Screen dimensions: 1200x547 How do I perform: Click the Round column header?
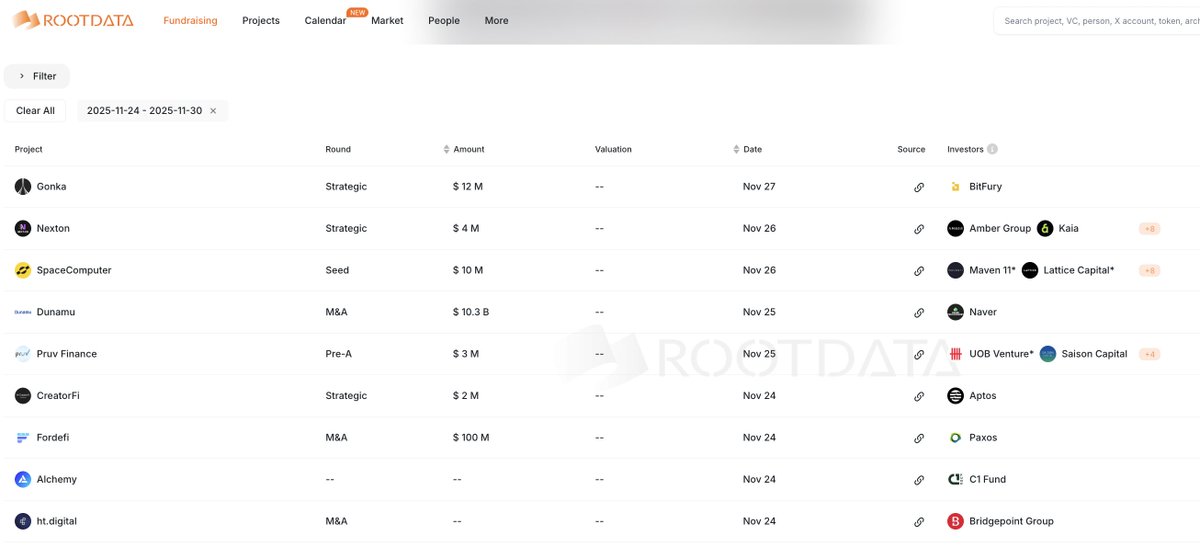coord(338,149)
